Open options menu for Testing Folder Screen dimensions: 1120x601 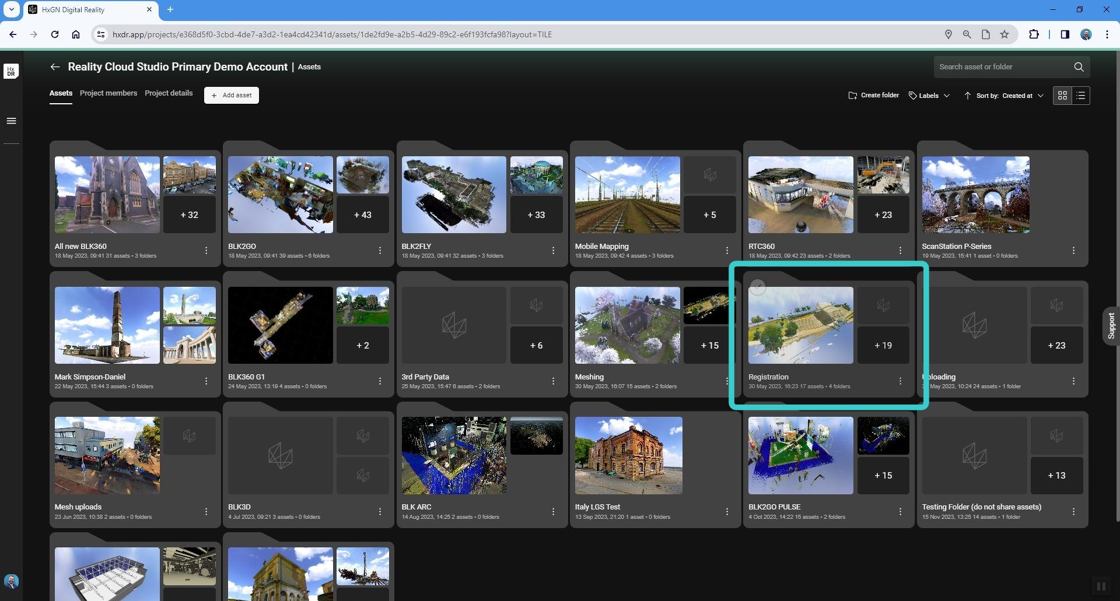1074,512
